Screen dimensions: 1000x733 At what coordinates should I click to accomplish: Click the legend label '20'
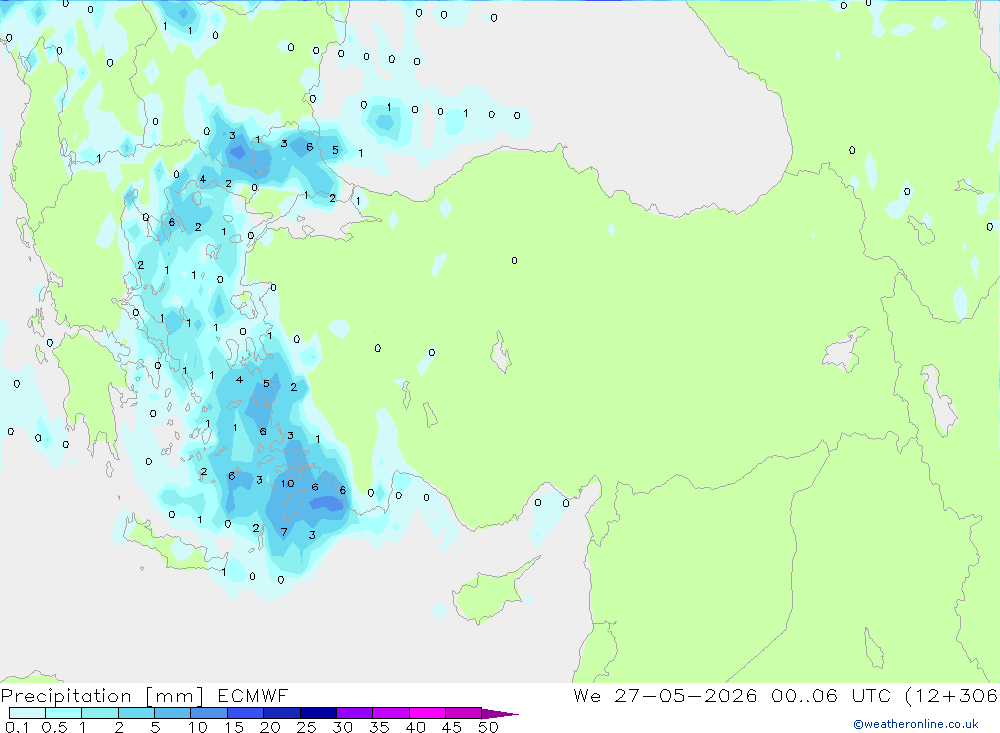tap(270, 727)
